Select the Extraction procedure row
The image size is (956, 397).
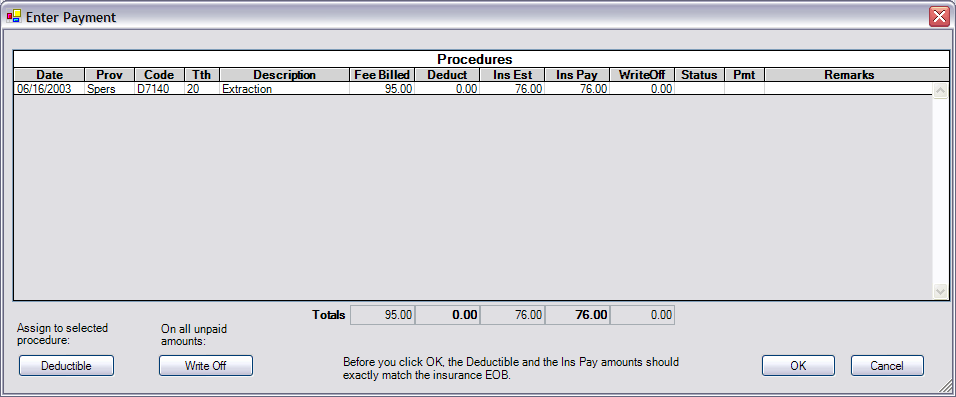473,88
